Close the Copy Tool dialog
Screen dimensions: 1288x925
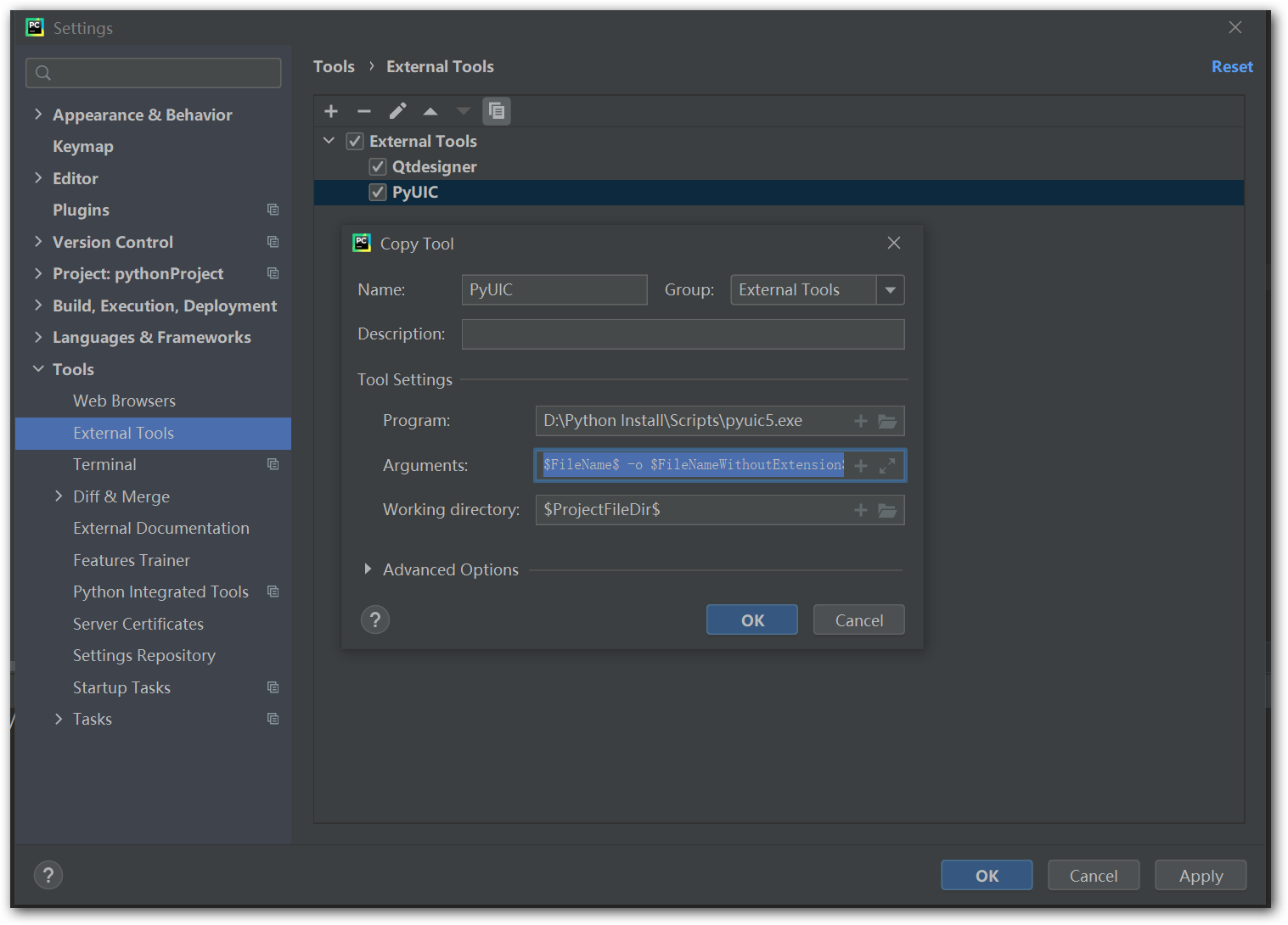coord(894,243)
